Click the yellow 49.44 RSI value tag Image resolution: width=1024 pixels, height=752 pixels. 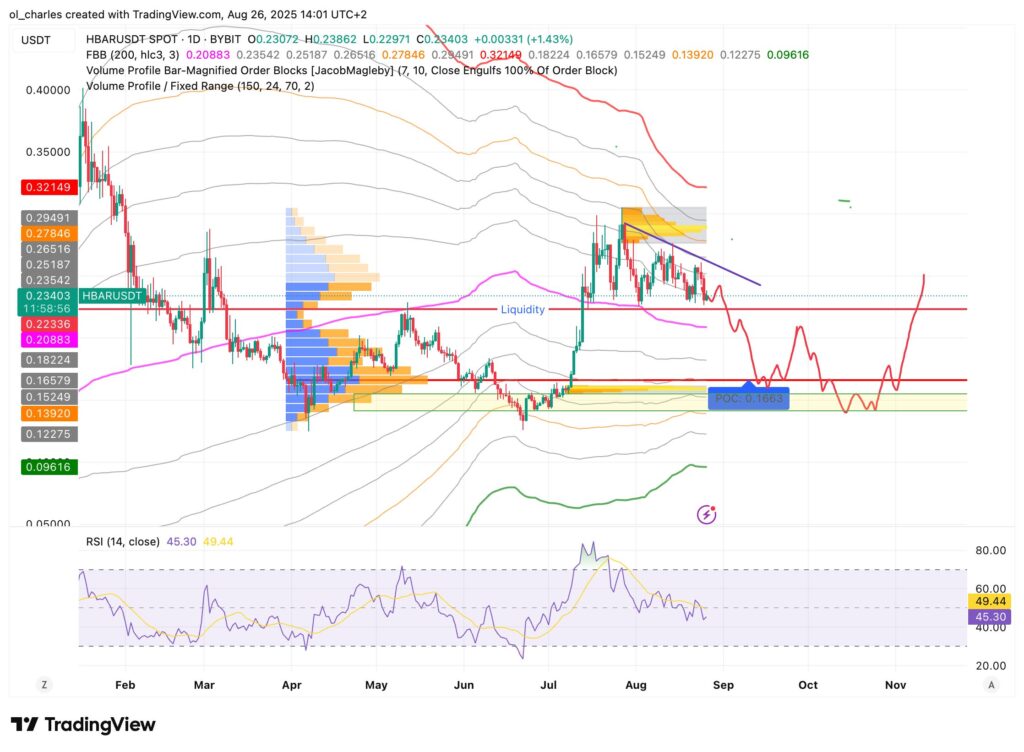(x=989, y=601)
